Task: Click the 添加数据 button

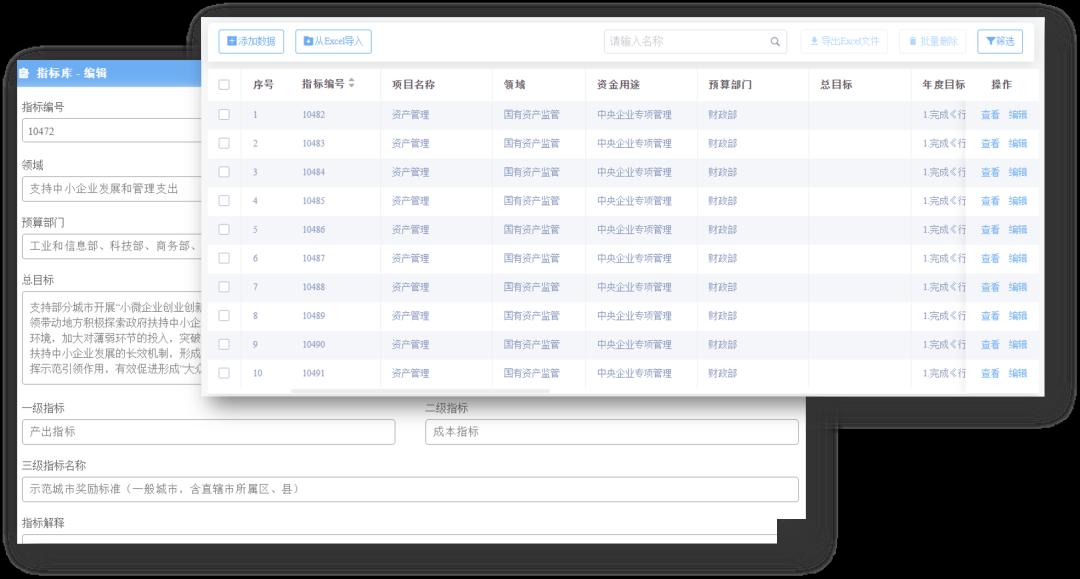Action: click(251, 41)
